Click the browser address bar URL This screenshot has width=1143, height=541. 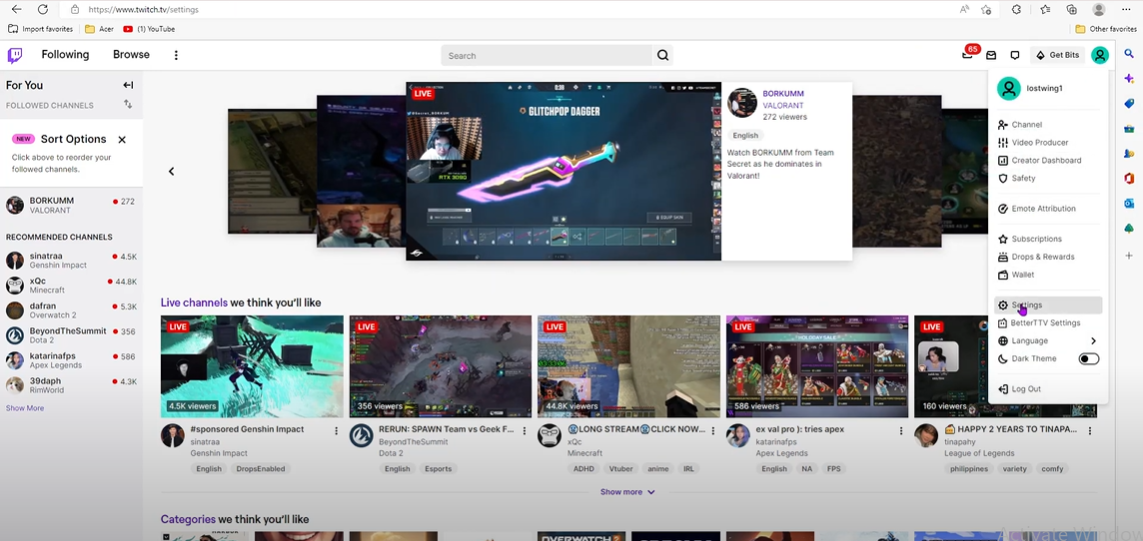point(143,9)
